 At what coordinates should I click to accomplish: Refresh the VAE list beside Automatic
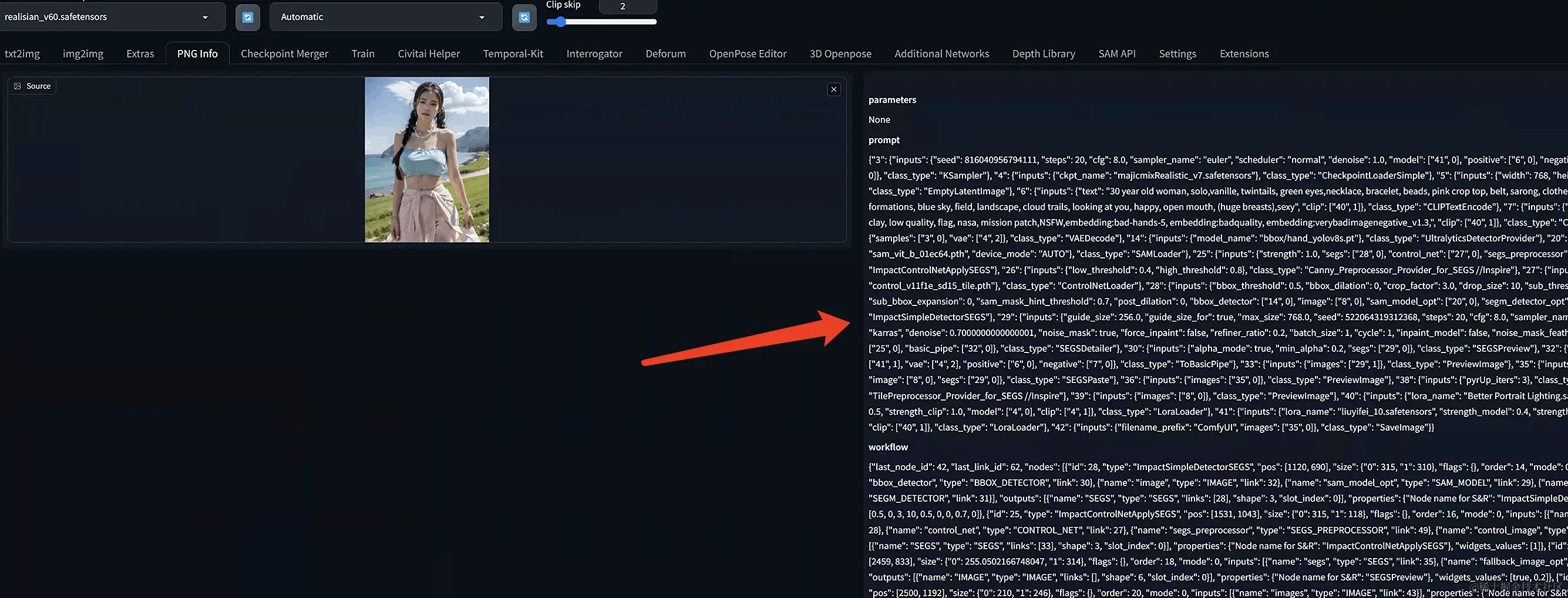(524, 17)
